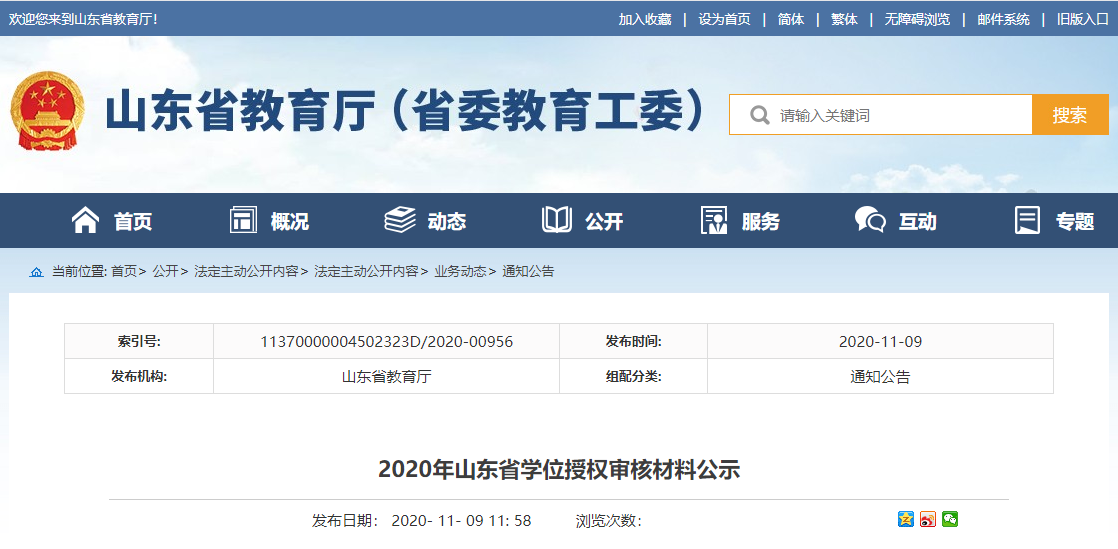The width and height of the screenshot is (1118, 549).
Task: Open the 邮件系统 link
Action: 1003,19
